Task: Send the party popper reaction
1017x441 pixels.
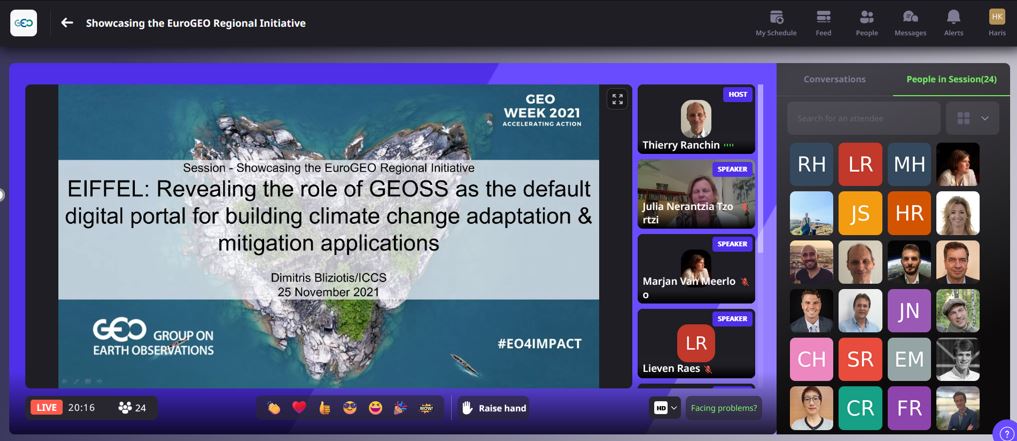Action: [400, 408]
